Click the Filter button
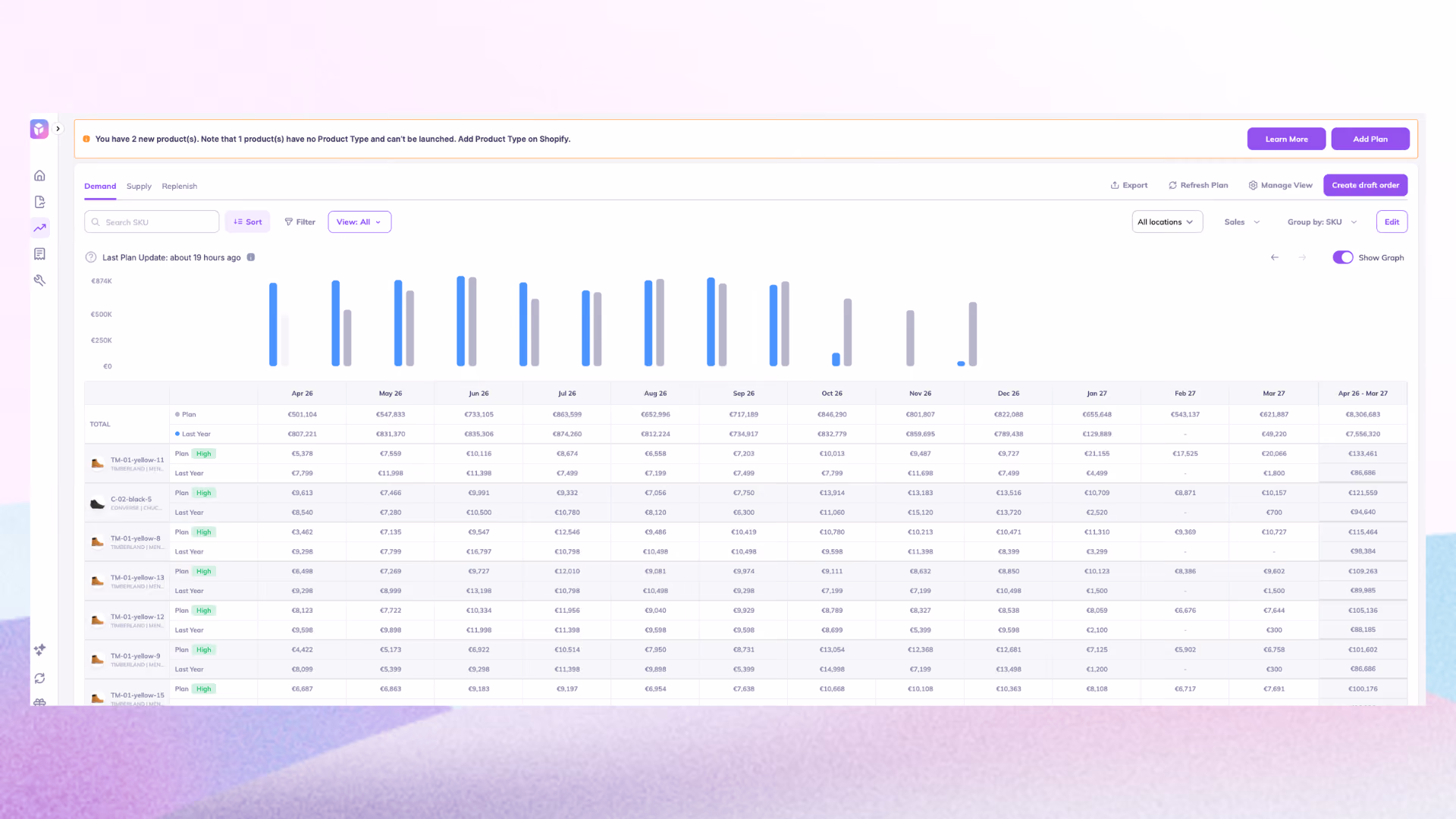The height and width of the screenshot is (819, 1456). (300, 222)
